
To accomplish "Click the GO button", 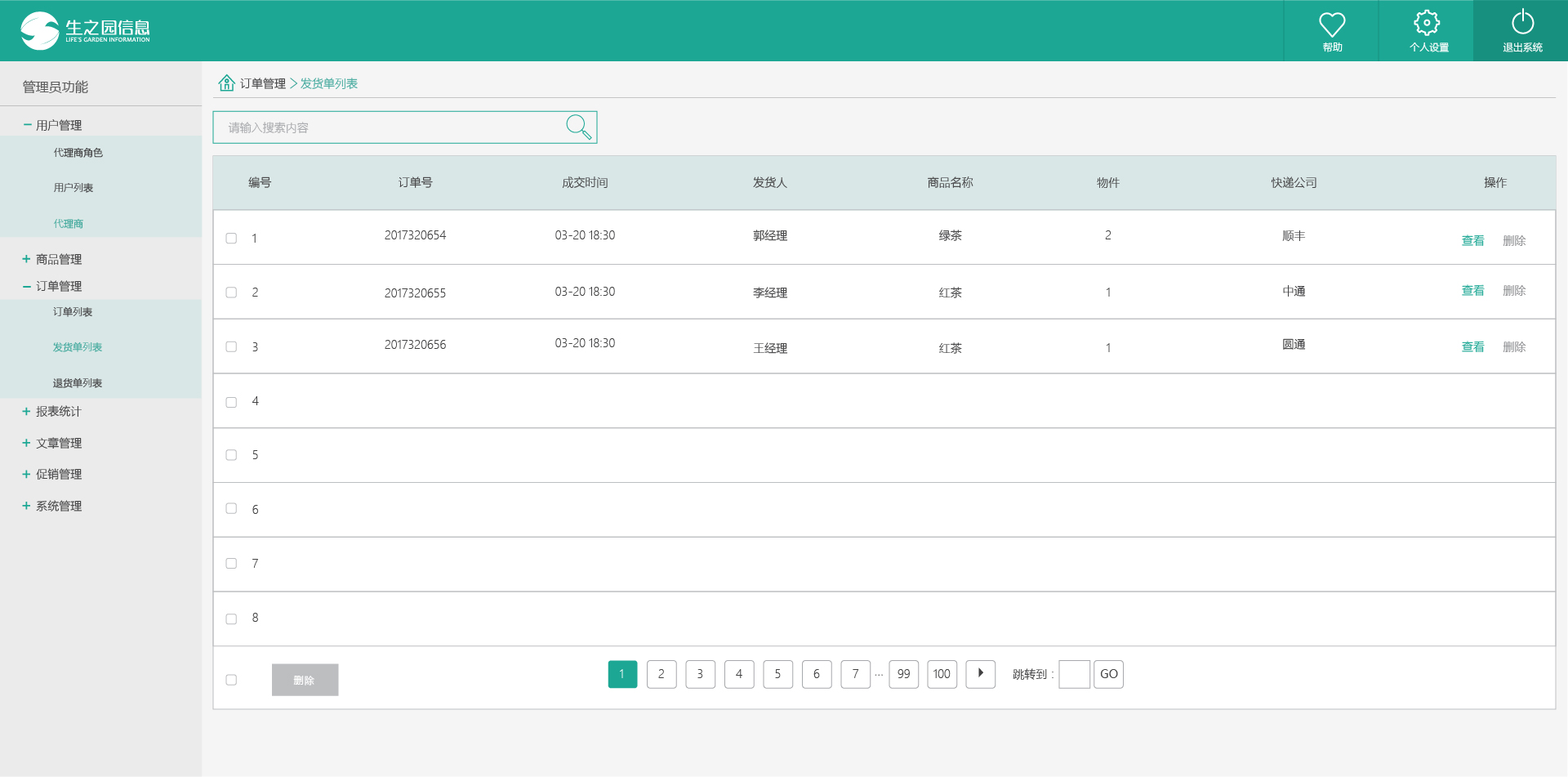I will [x=1108, y=674].
